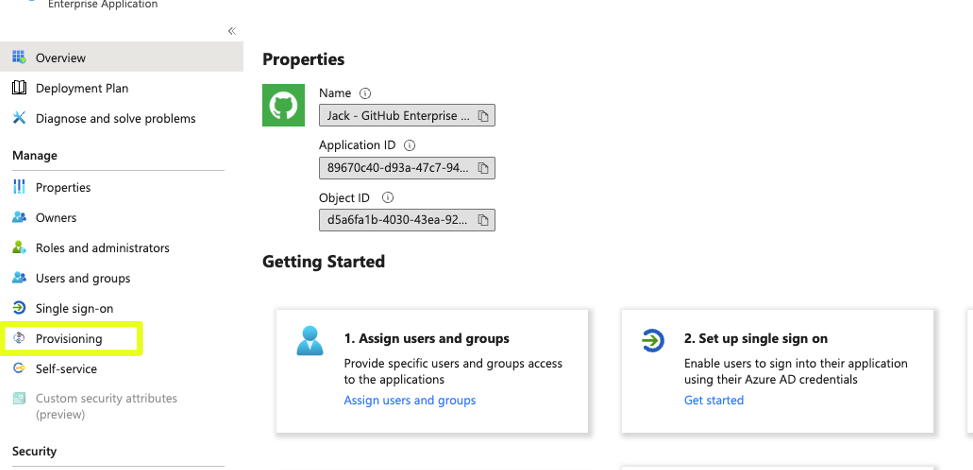This screenshot has width=973, height=470.
Task: Open the Owners page
Action: coord(56,217)
